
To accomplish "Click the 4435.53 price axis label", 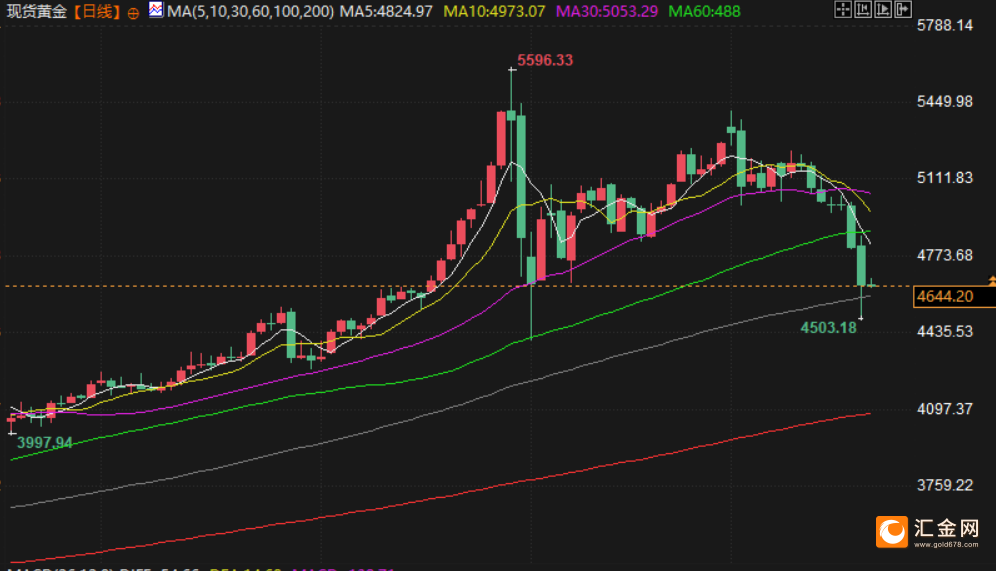I will [945, 332].
